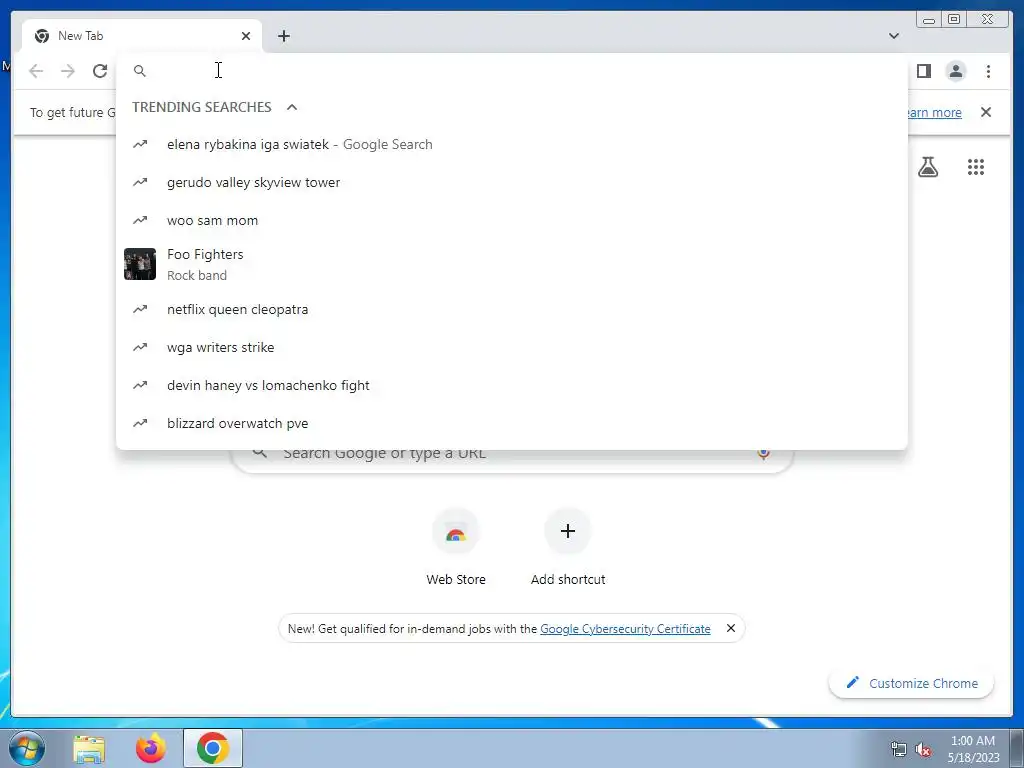Click the address bar magnifier icon
The image size is (1024, 768).
(x=140, y=71)
